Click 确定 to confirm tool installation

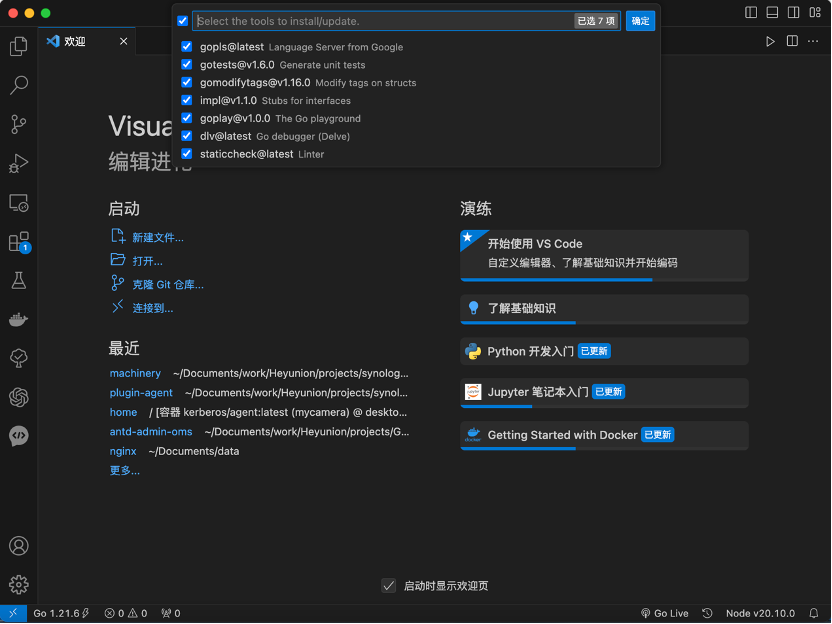(640, 21)
